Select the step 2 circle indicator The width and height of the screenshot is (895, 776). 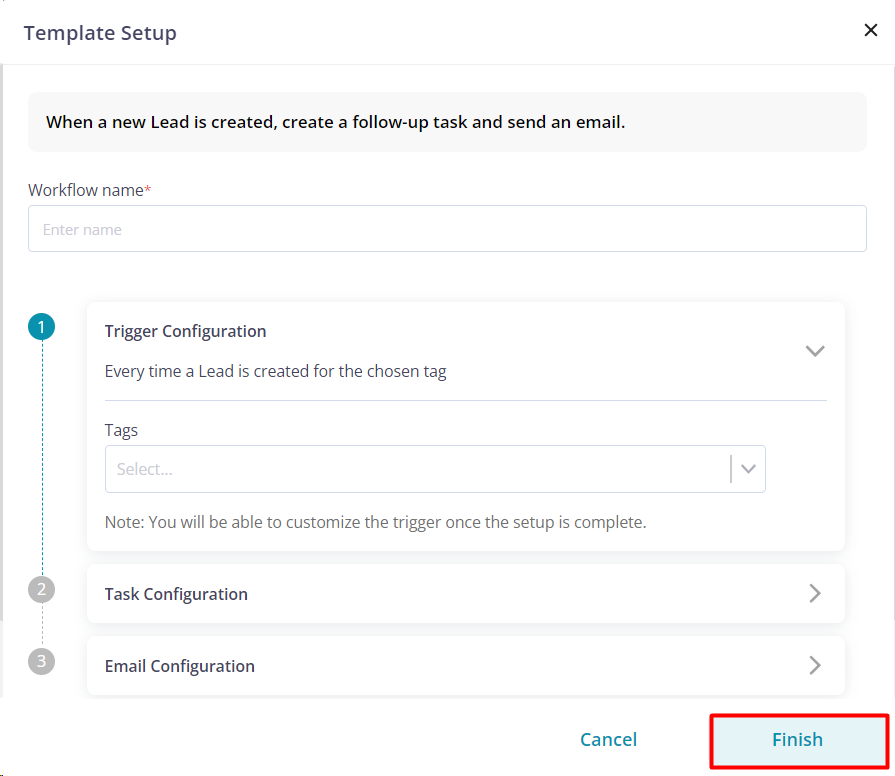coord(42,589)
